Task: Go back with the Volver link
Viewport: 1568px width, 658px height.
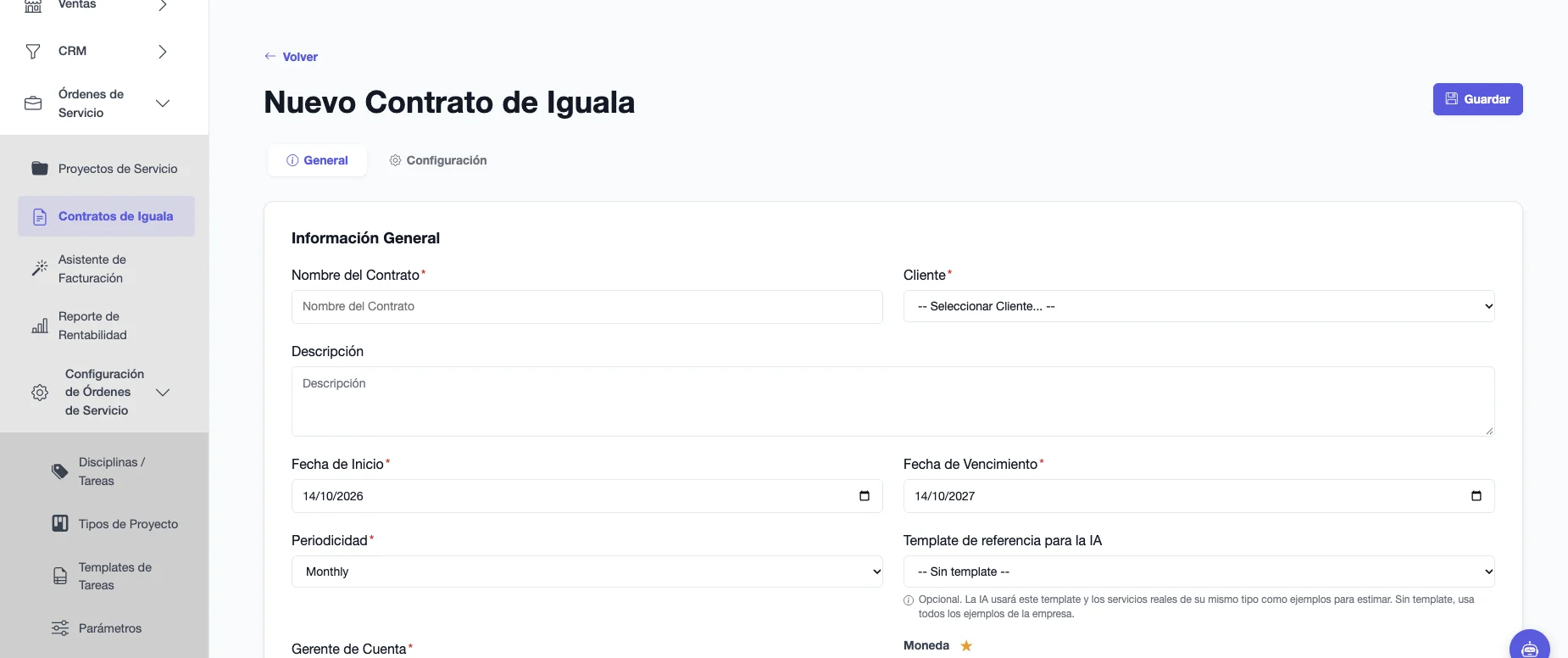Action: click(291, 57)
